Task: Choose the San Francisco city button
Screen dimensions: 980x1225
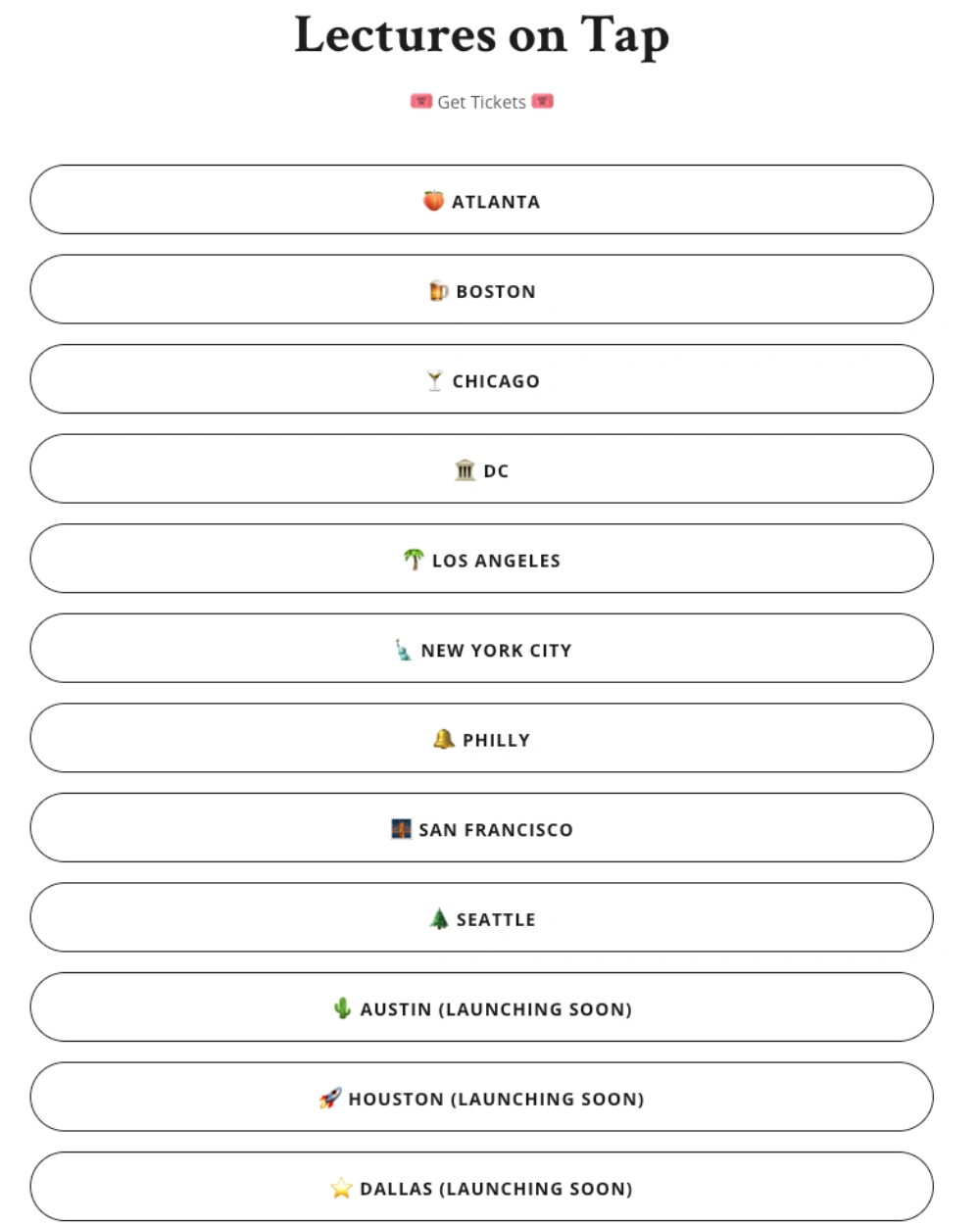Action: 481,828
